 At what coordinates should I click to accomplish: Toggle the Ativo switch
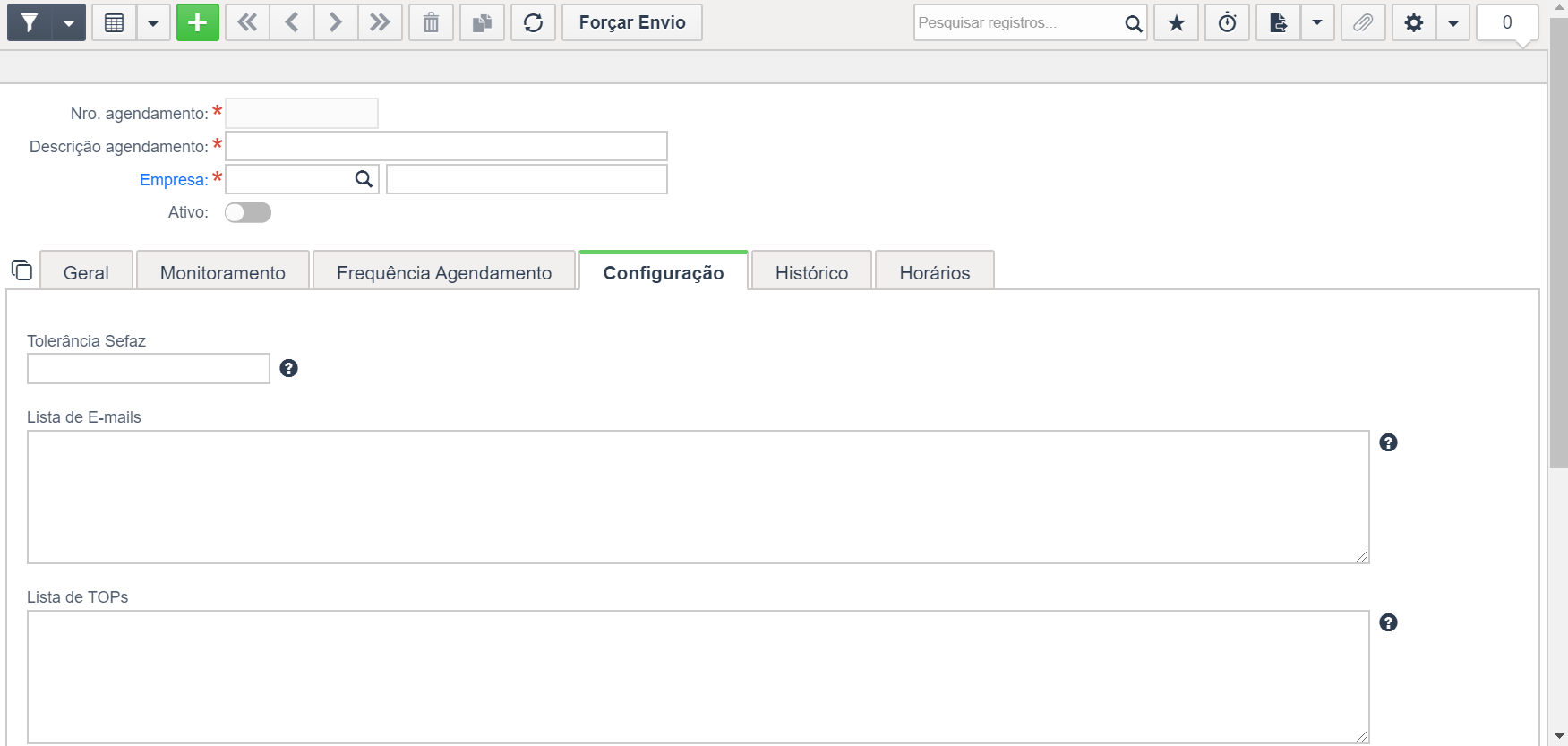tap(248, 212)
